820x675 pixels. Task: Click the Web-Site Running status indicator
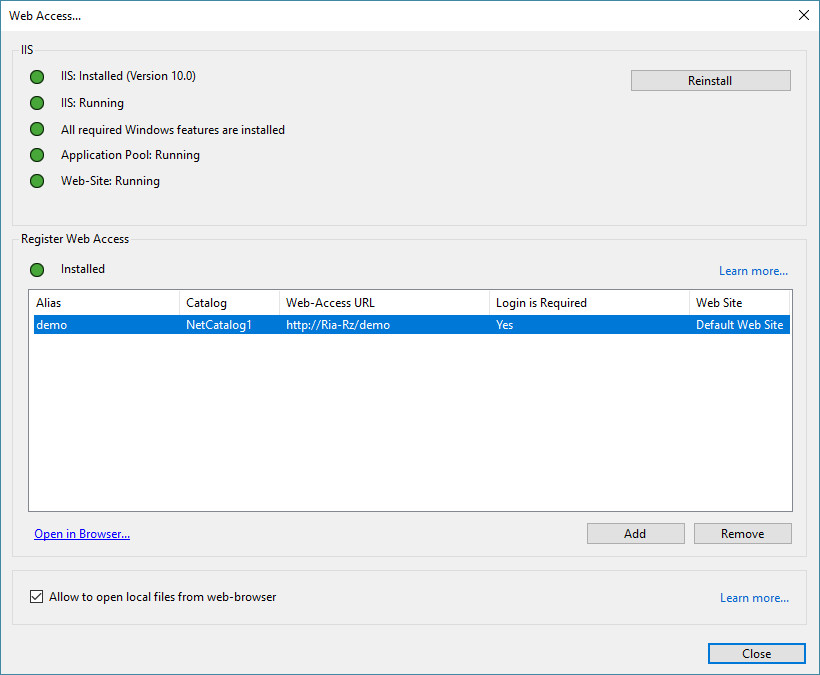[x=37, y=181]
